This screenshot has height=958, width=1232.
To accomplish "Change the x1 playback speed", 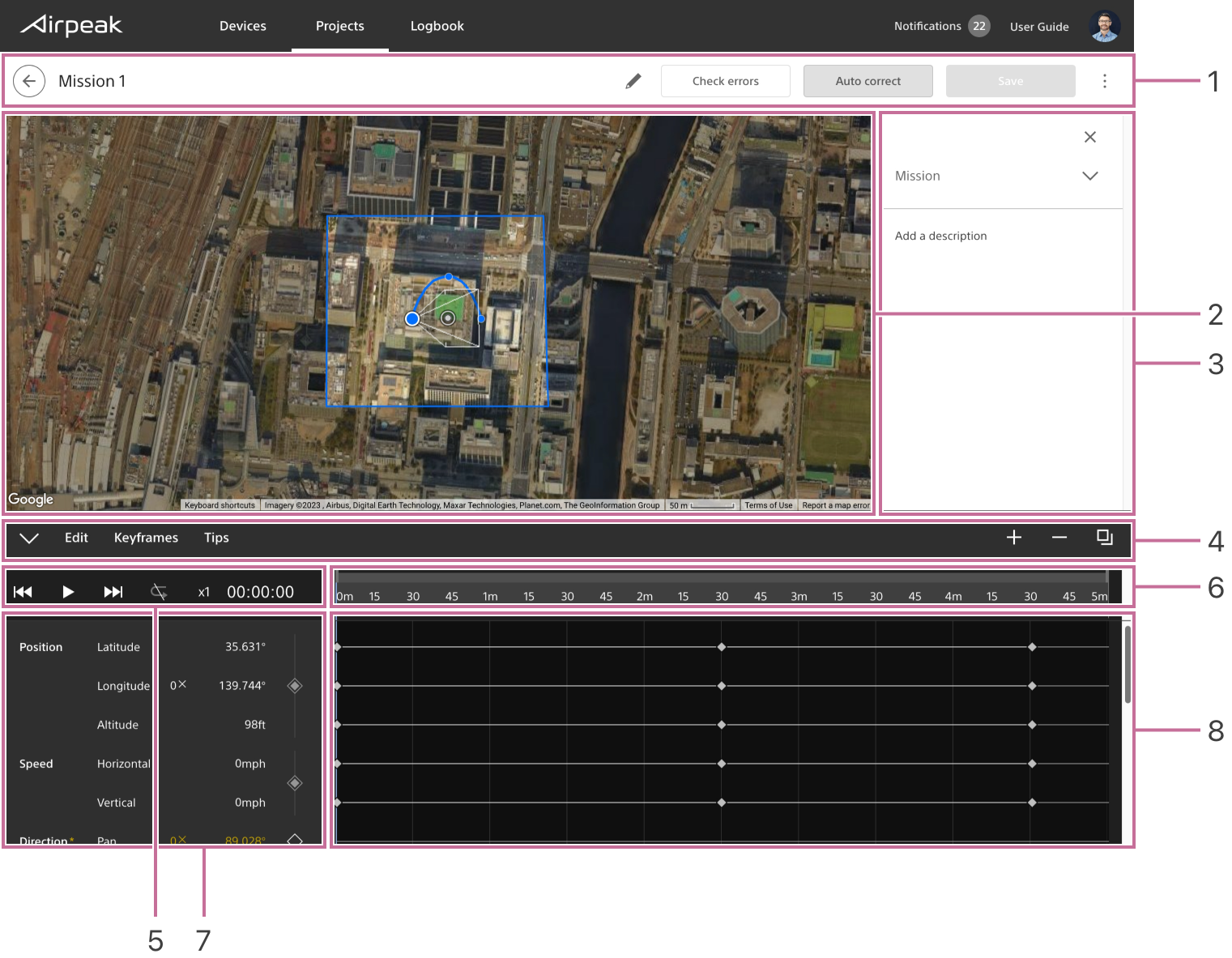I will [204, 592].
